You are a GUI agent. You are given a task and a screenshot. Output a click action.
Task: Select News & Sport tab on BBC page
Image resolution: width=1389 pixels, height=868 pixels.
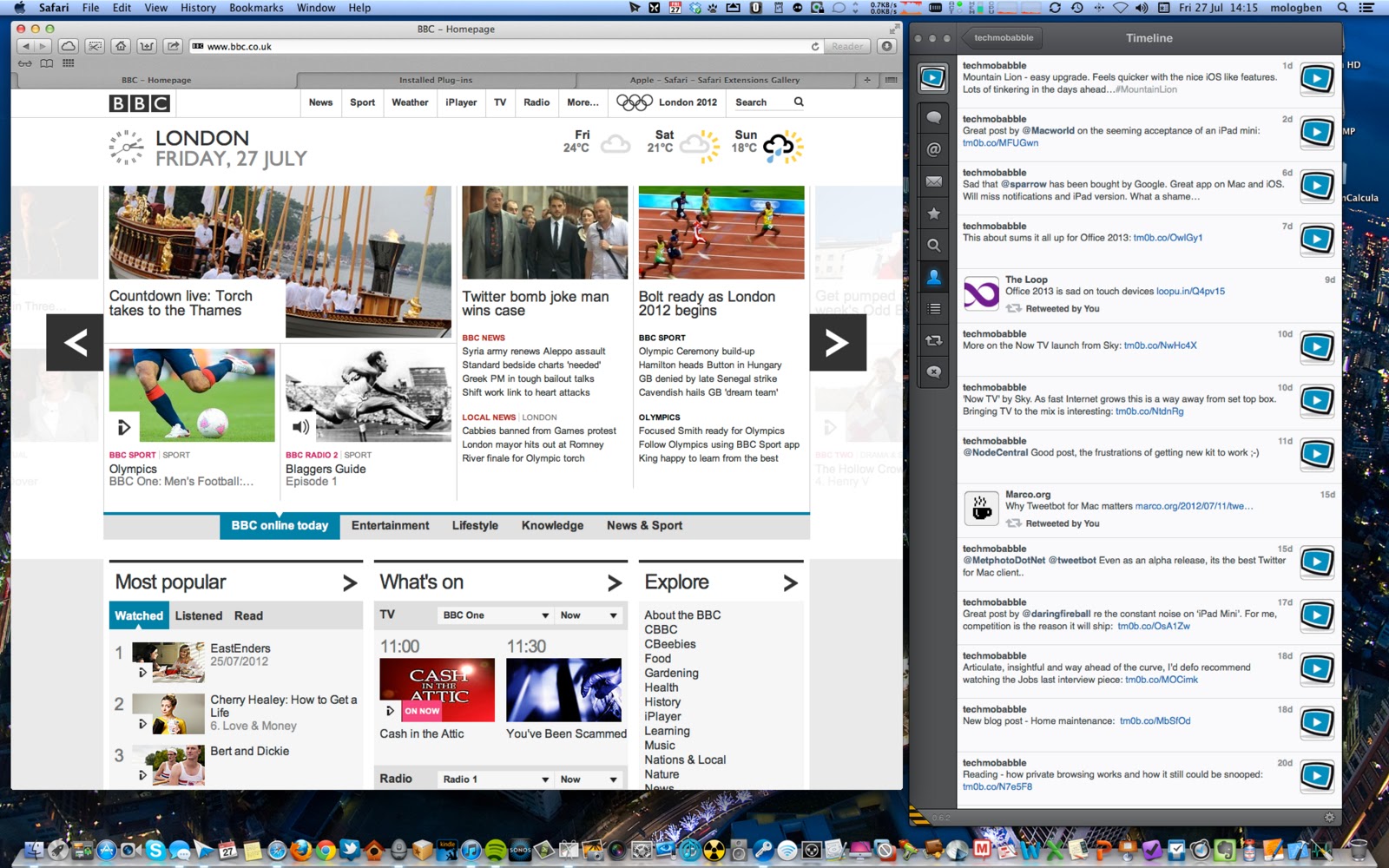pos(644,526)
